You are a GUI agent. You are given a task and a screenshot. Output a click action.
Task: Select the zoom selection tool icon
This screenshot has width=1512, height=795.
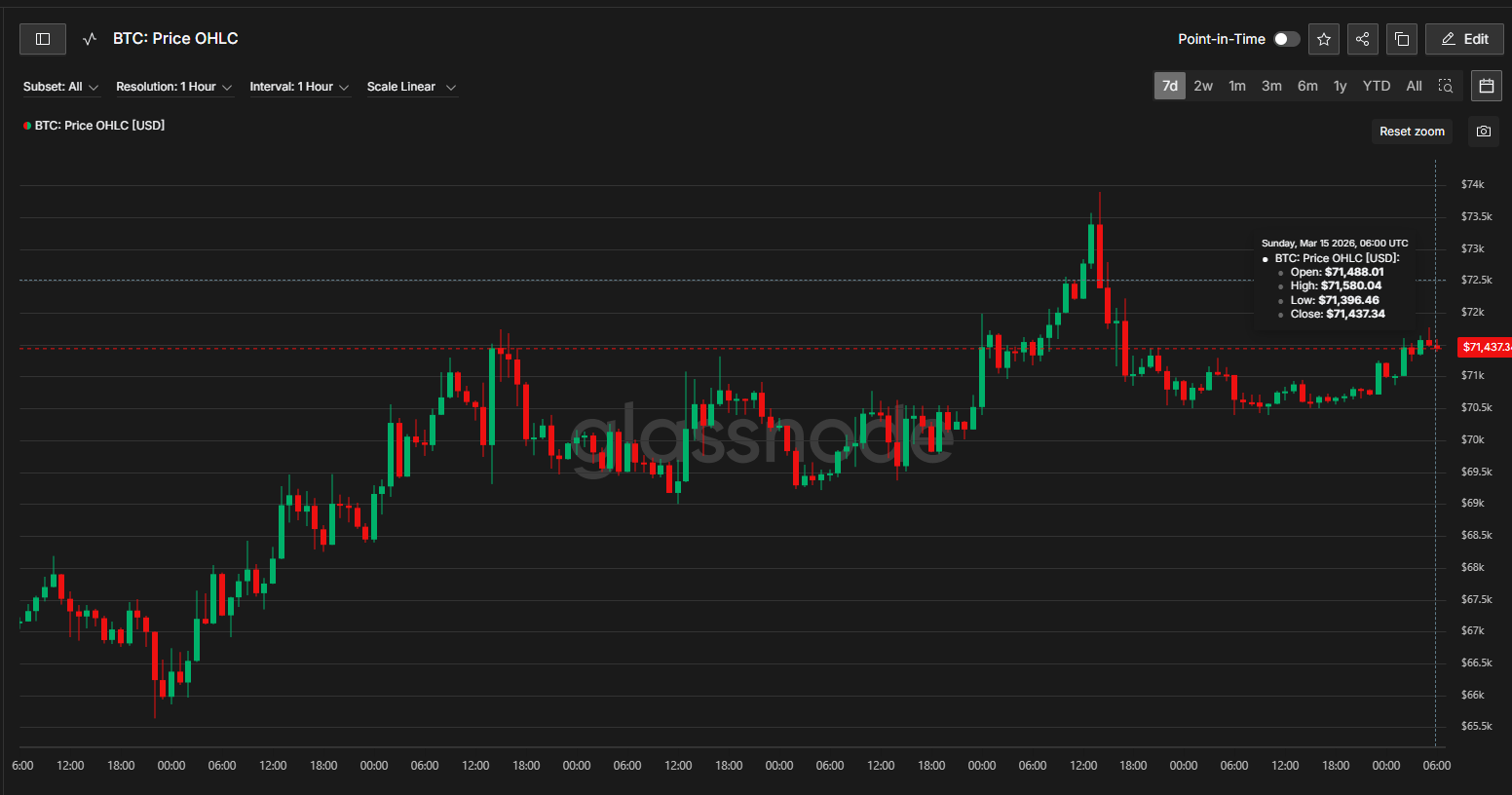[1446, 86]
